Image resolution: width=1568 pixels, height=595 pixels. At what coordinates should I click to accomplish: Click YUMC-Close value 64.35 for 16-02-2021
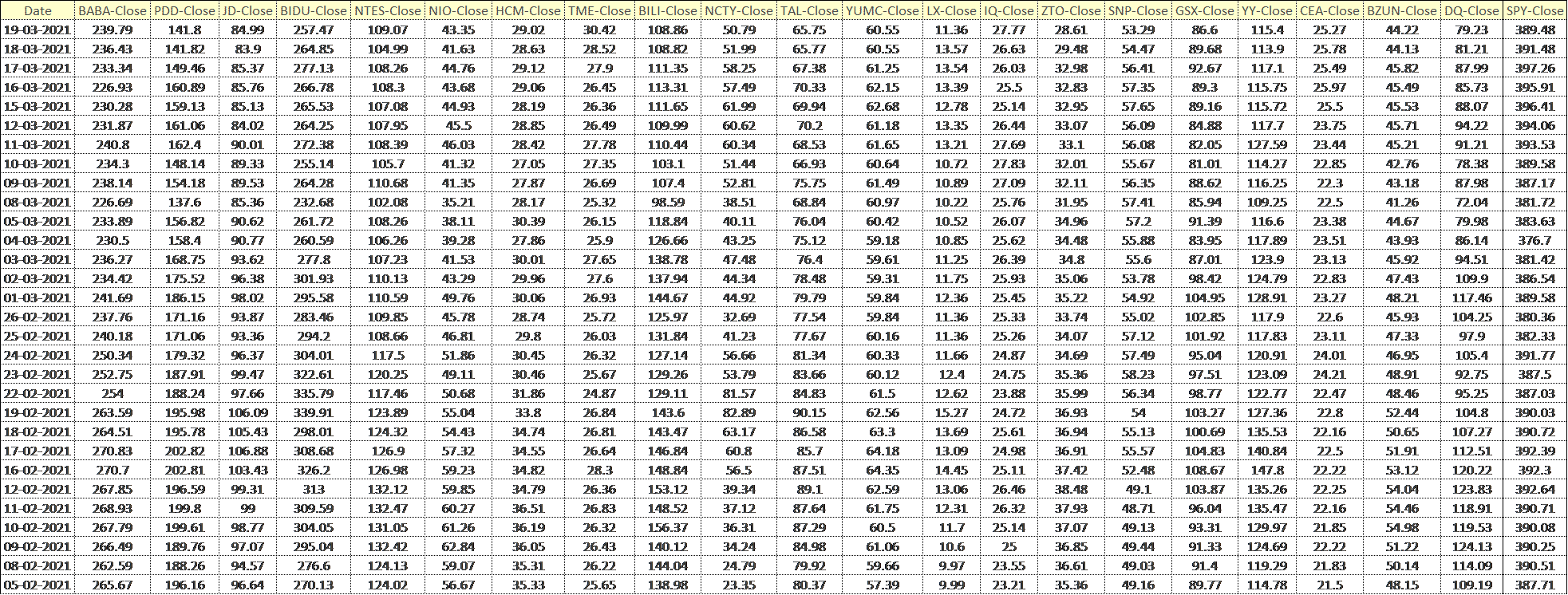tap(883, 470)
